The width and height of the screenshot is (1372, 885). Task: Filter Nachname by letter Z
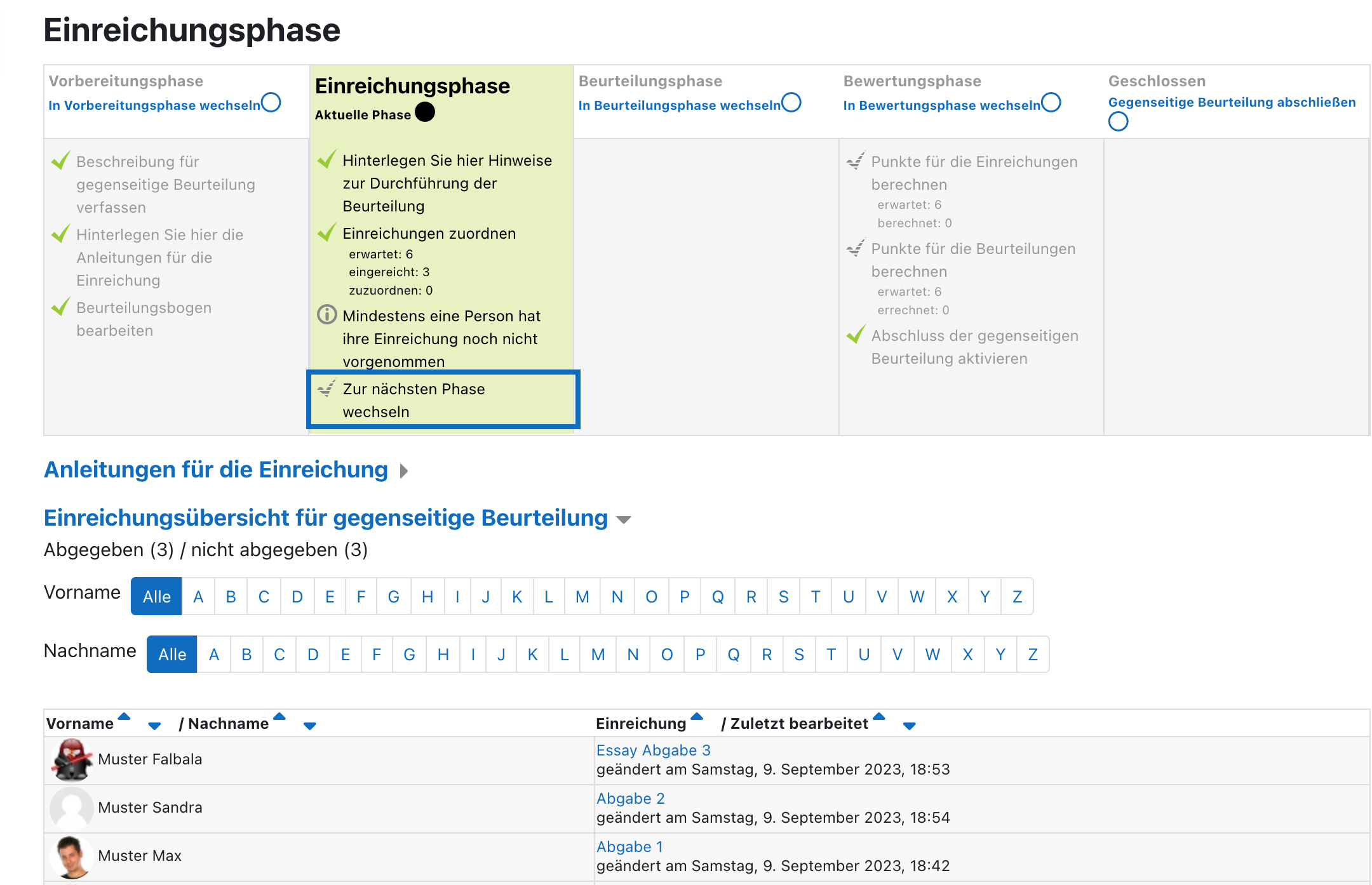coord(1033,654)
